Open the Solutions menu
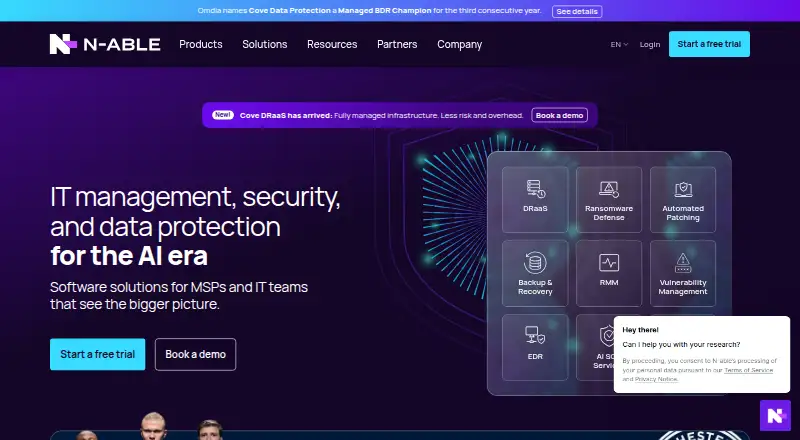The height and width of the screenshot is (440, 800). point(265,44)
